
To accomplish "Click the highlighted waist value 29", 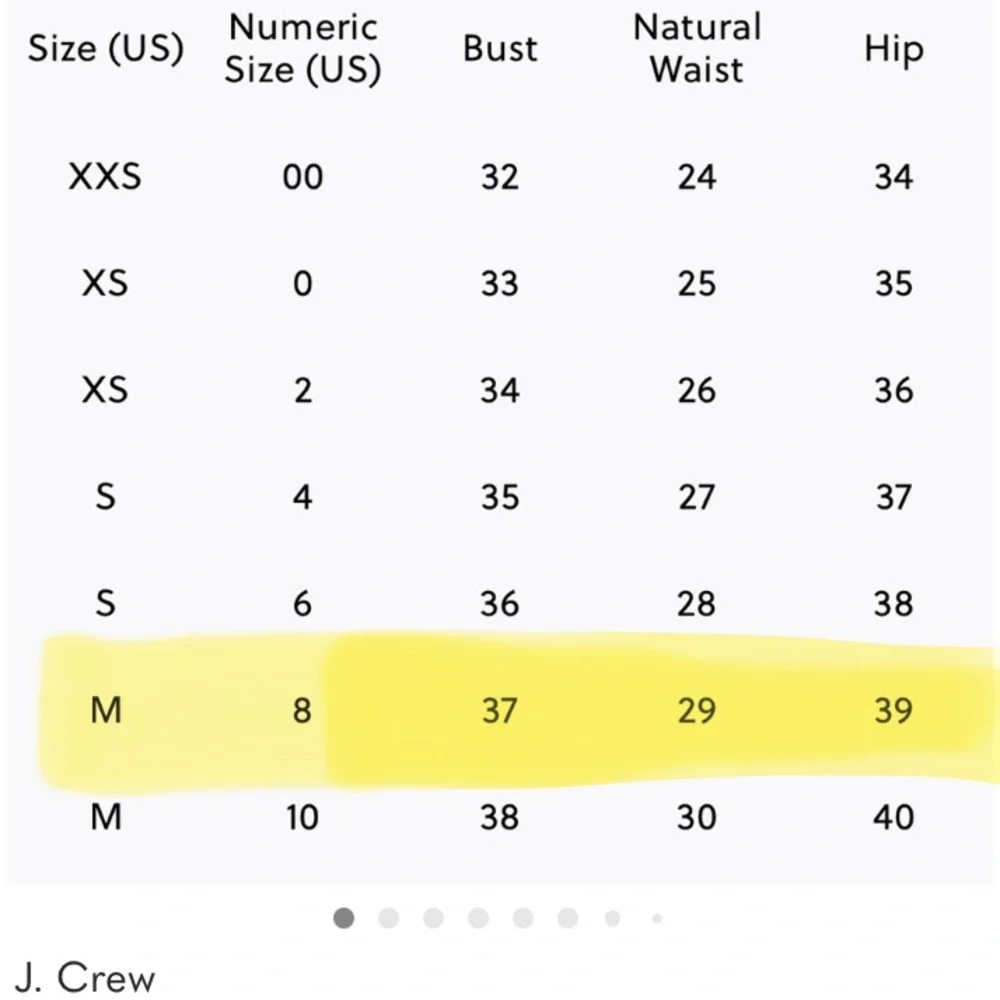I will pos(697,711).
